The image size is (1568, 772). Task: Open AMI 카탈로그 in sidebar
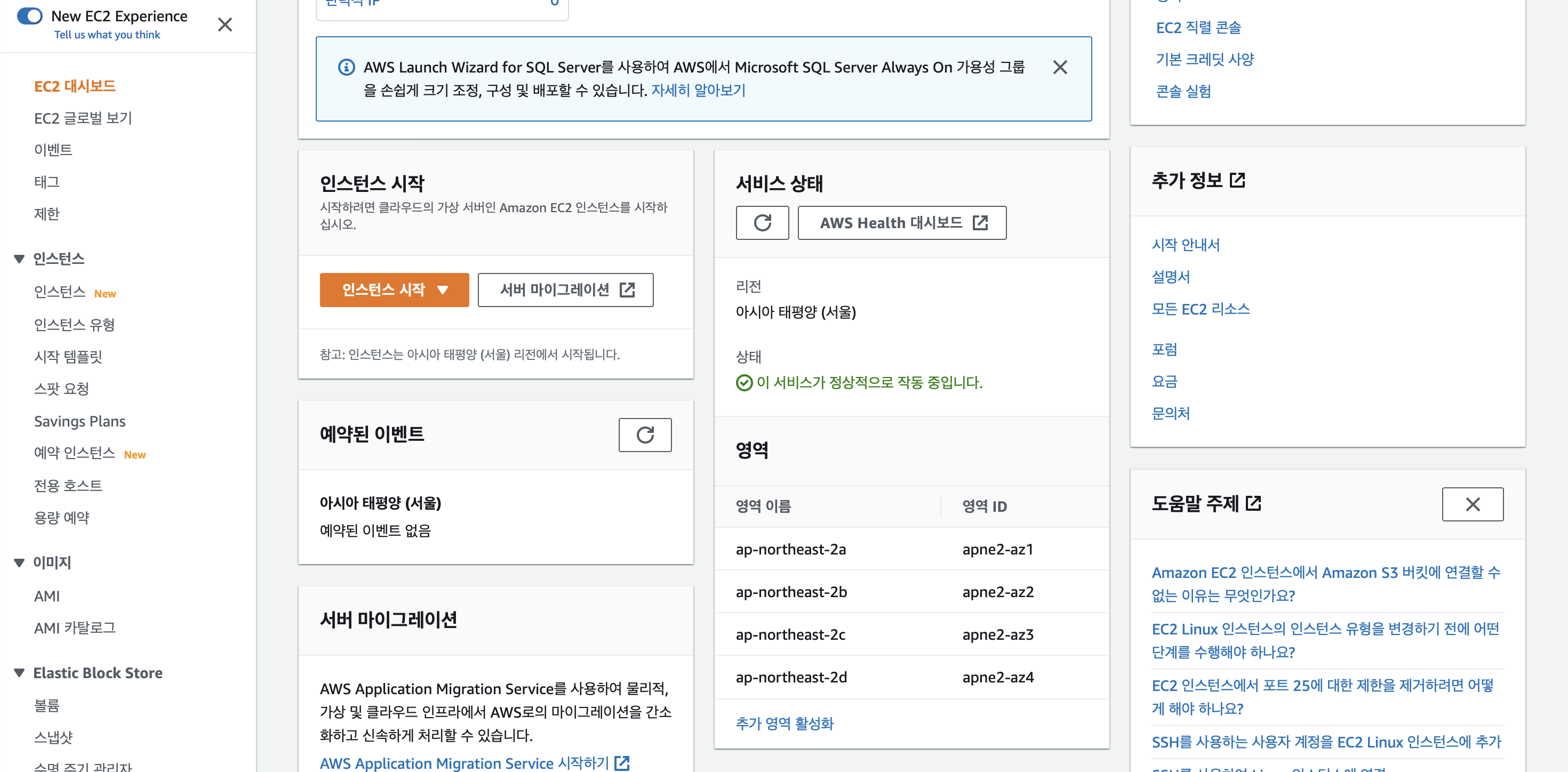(75, 628)
